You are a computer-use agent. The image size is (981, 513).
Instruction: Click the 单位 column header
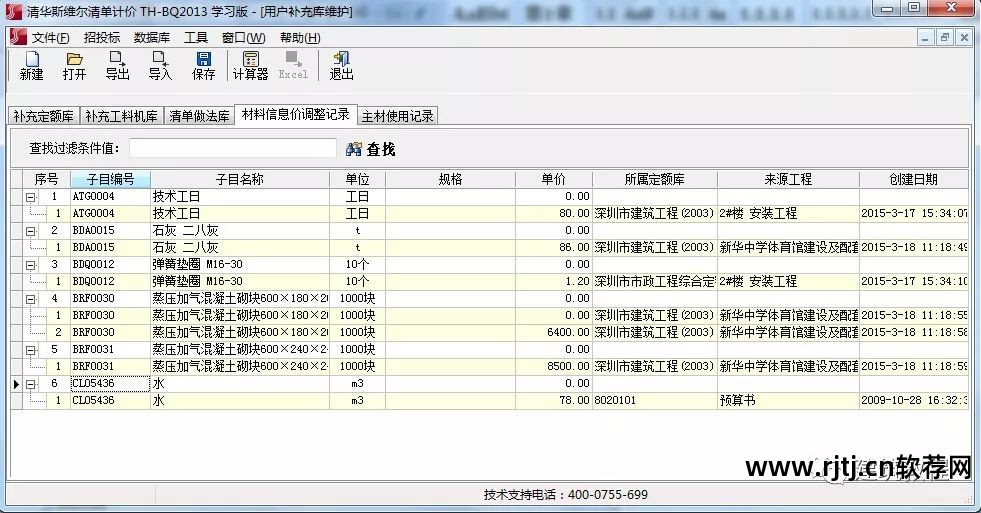[357, 179]
